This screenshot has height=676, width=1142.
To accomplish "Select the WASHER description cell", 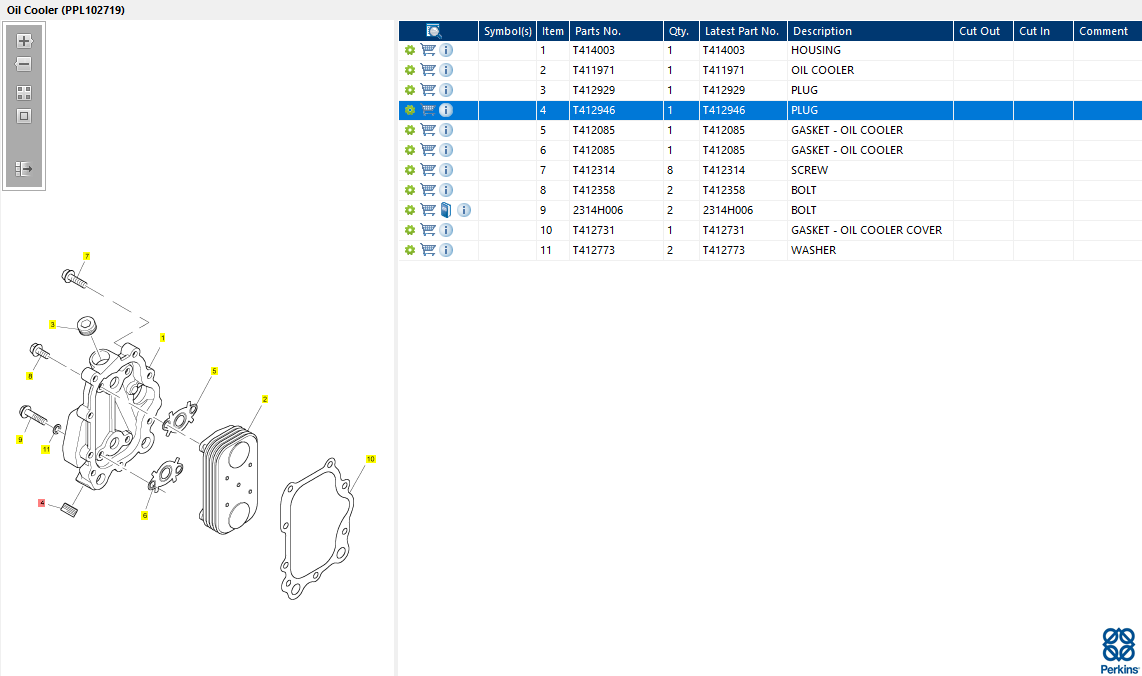I will (870, 250).
